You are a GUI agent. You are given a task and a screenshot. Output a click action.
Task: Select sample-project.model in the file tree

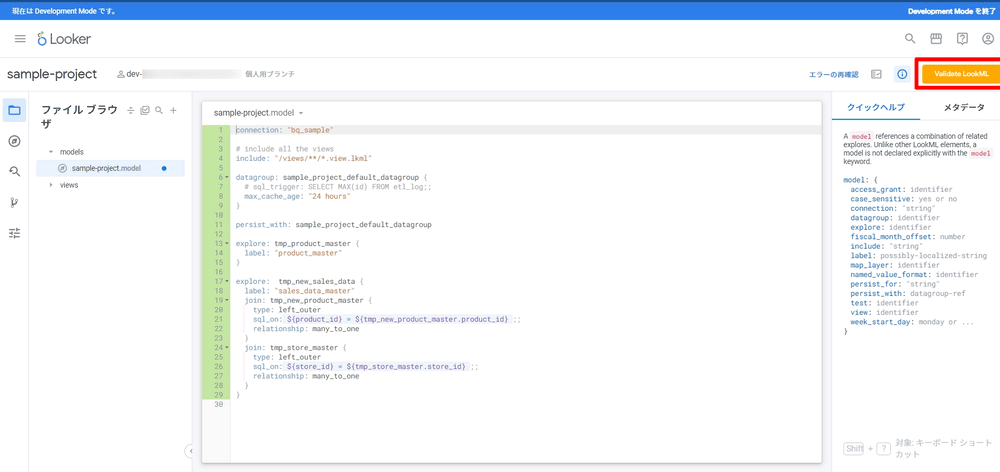tap(110, 168)
